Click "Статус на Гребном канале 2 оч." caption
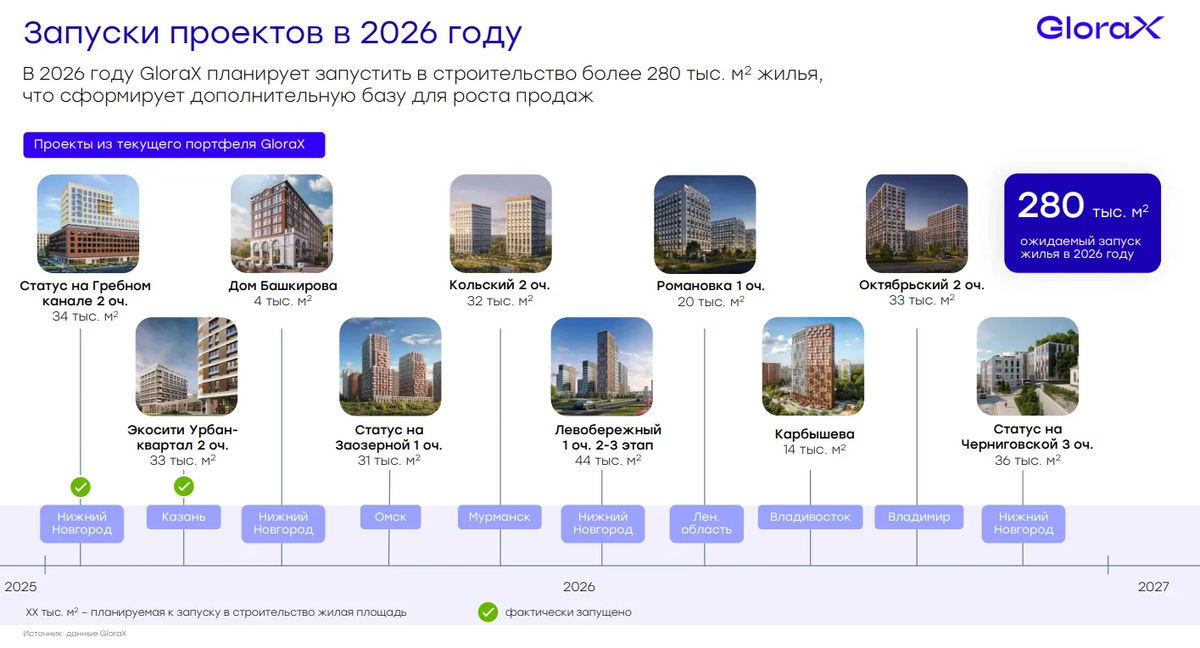 pyautogui.click(x=85, y=293)
